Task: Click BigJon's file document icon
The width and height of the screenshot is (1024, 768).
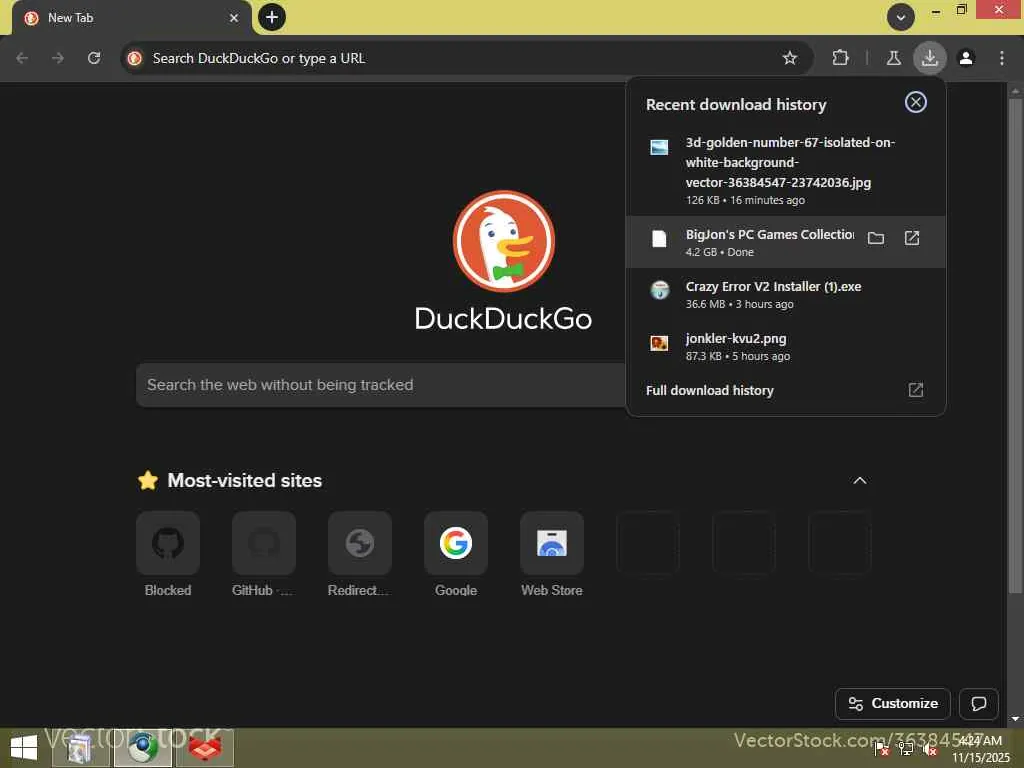Action: click(x=659, y=238)
